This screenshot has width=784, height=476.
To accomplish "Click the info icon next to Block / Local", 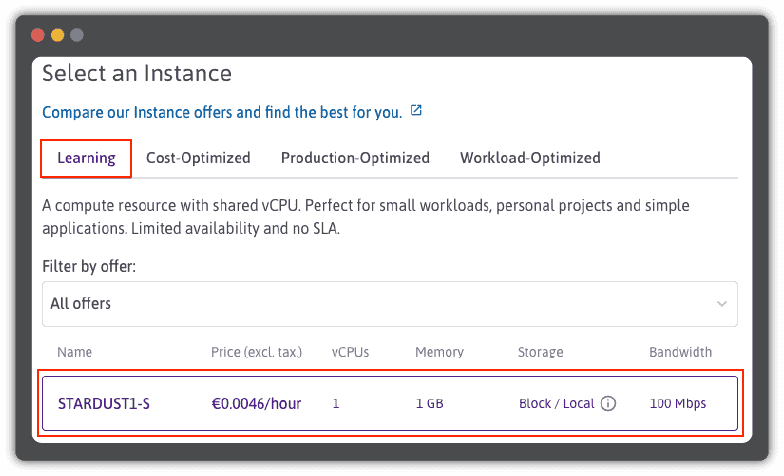I will point(608,404).
